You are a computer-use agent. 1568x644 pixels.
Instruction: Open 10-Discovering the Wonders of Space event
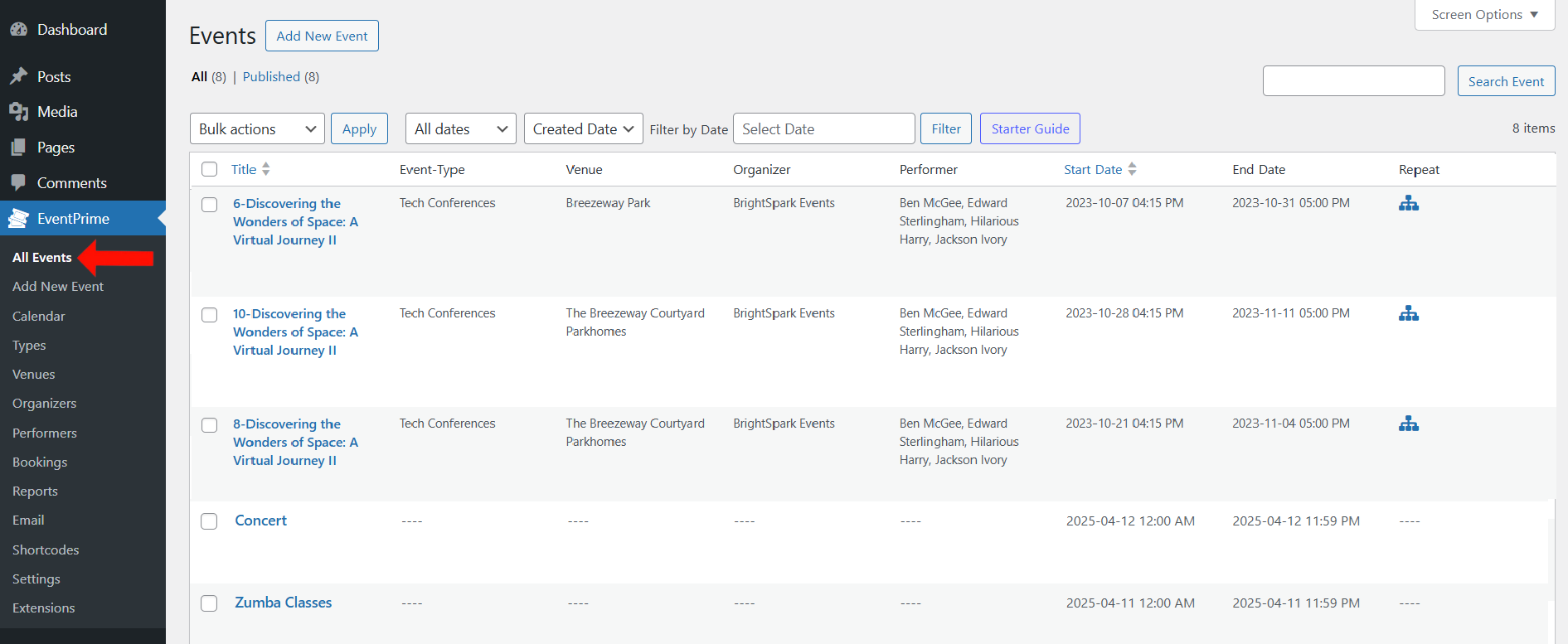tap(295, 332)
